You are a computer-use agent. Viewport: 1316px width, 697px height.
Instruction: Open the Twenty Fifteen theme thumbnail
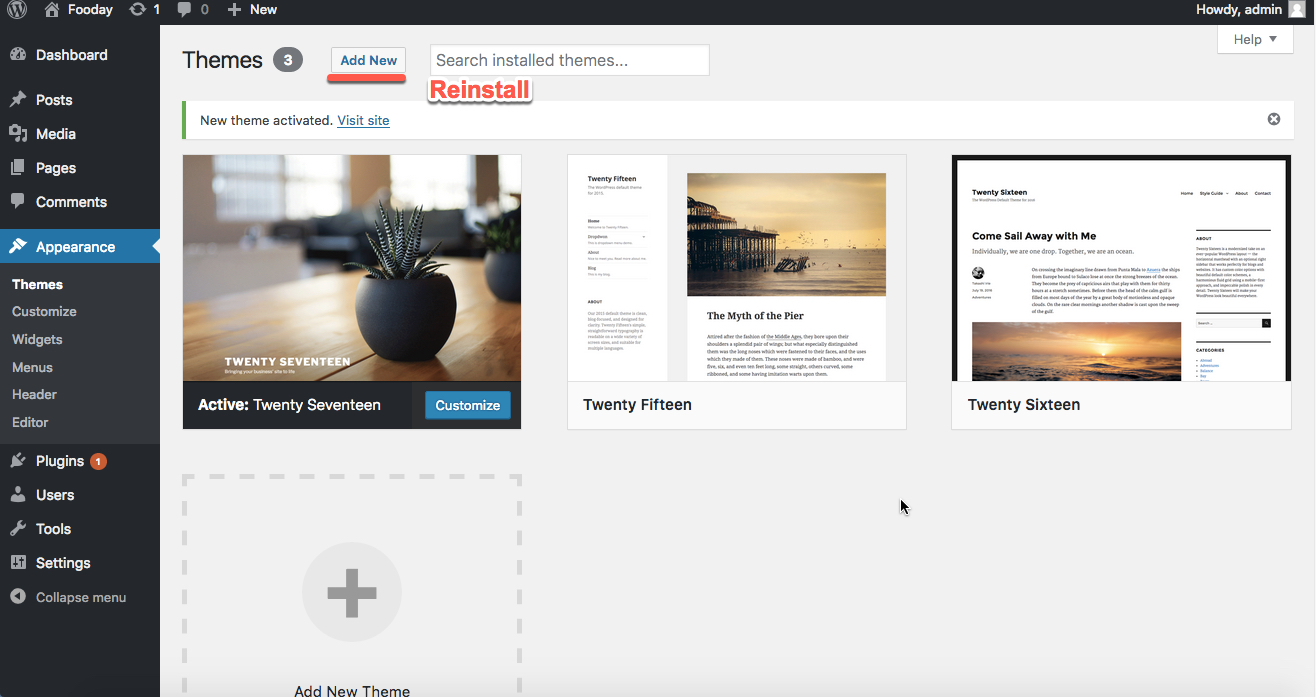[x=737, y=268]
